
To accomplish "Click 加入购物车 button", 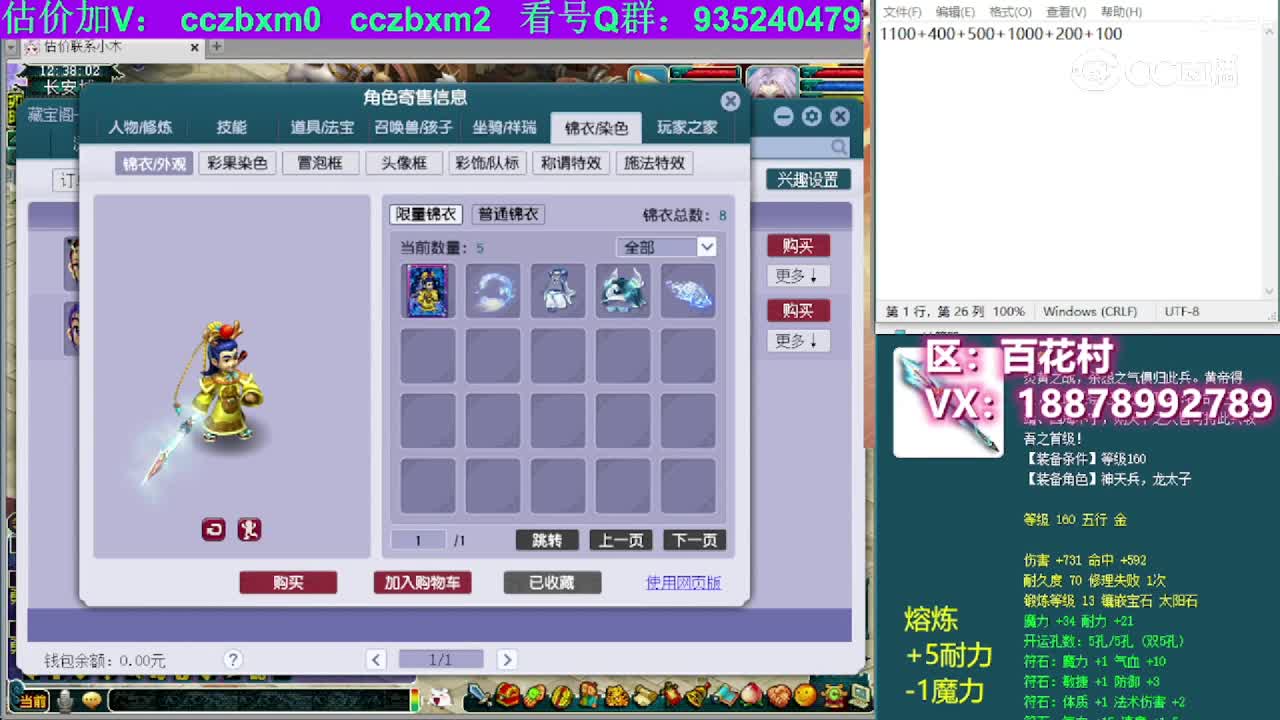I will (x=422, y=583).
